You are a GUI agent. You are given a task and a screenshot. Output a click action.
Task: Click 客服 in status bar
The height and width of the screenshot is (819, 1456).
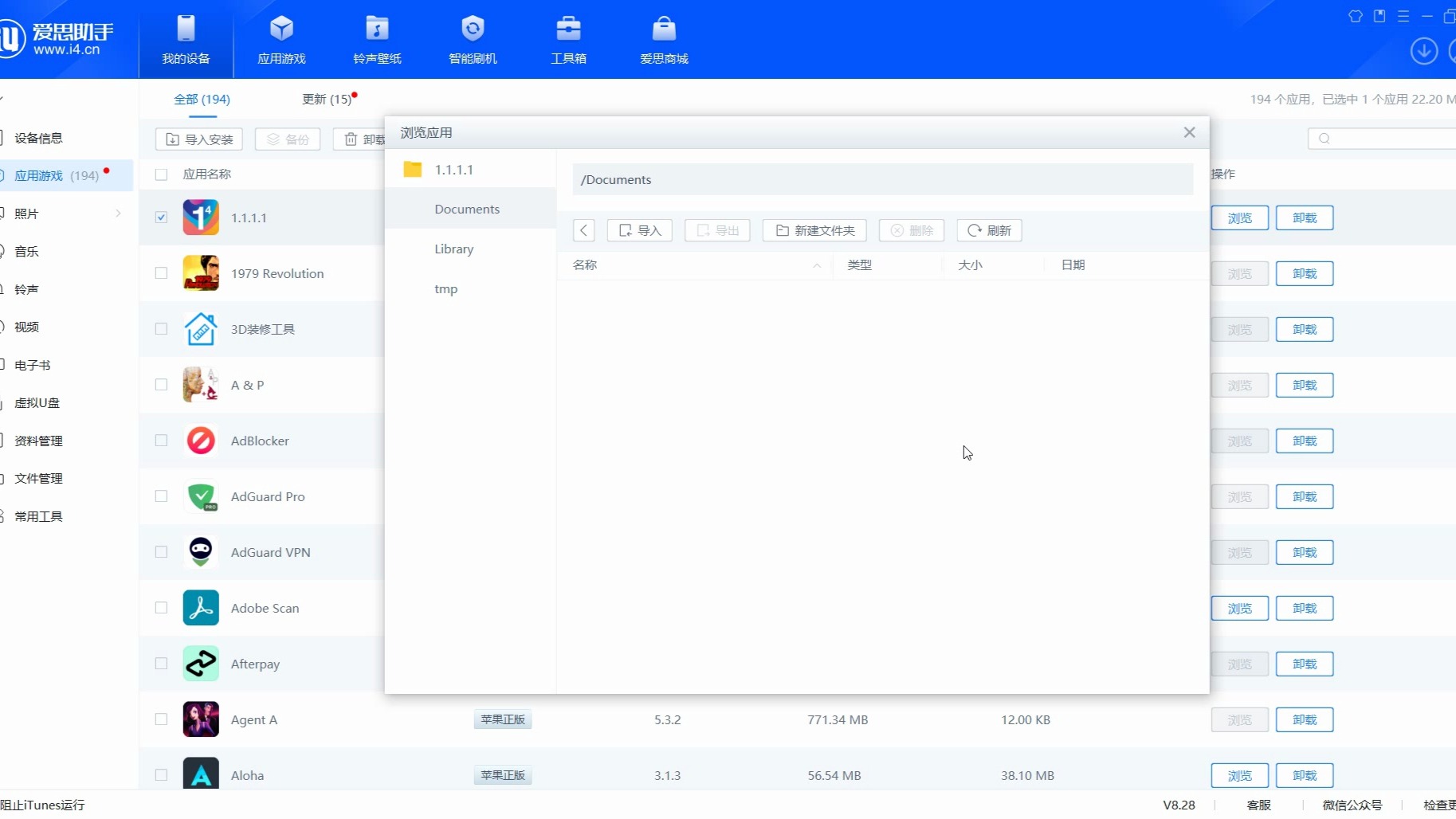tap(1258, 805)
